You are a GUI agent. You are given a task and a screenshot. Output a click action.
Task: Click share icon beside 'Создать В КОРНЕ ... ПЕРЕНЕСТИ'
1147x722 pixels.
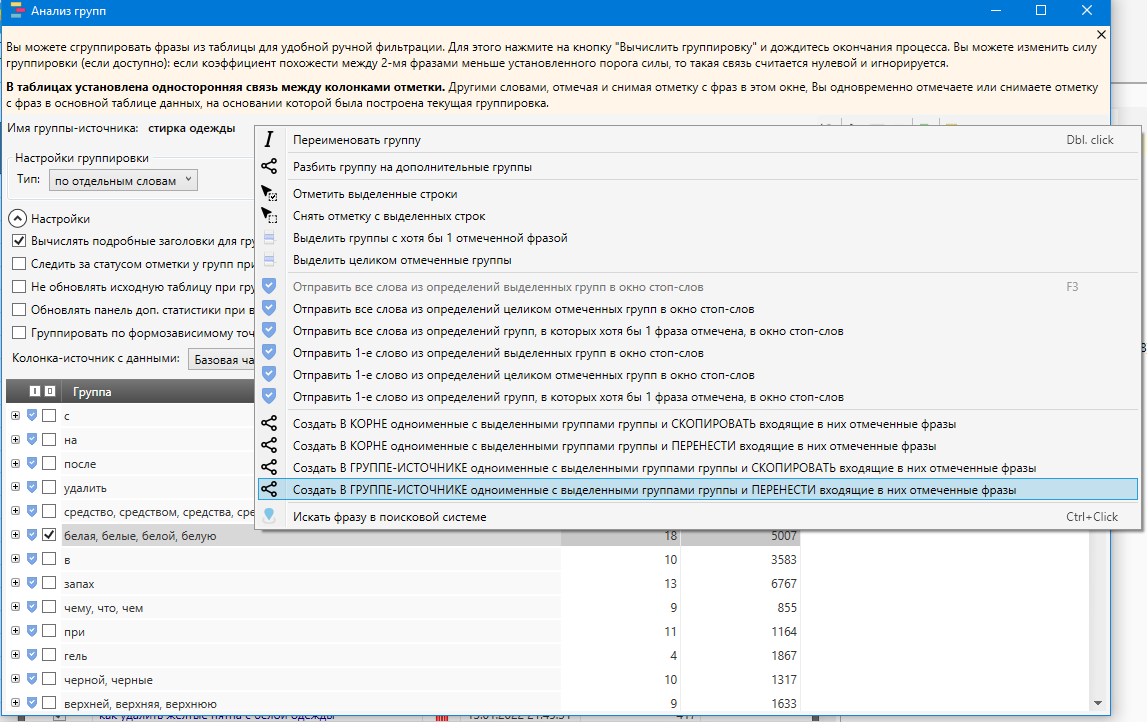(269, 445)
